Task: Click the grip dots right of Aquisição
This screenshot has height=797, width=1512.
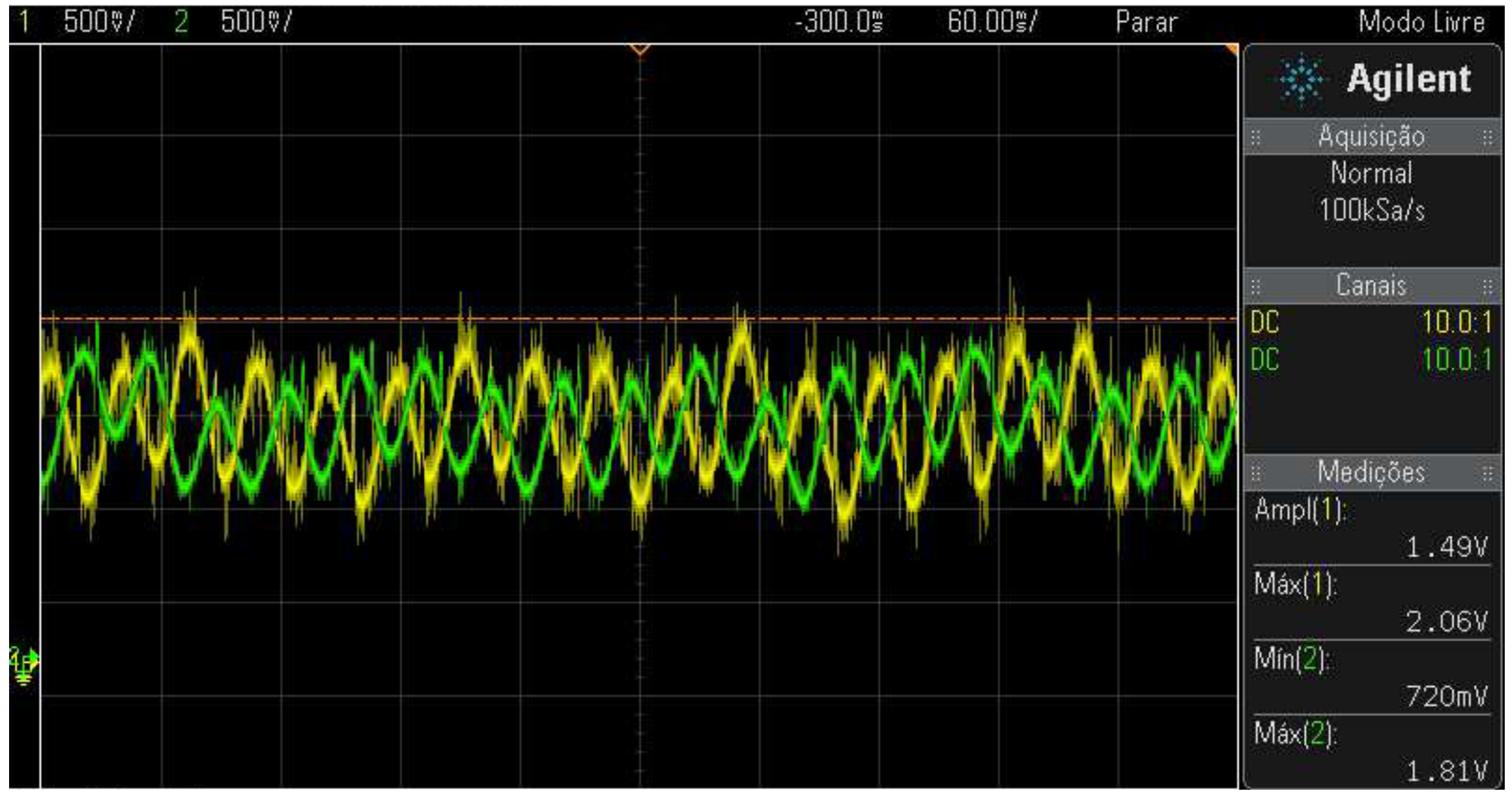Action: pos(1487,137)
